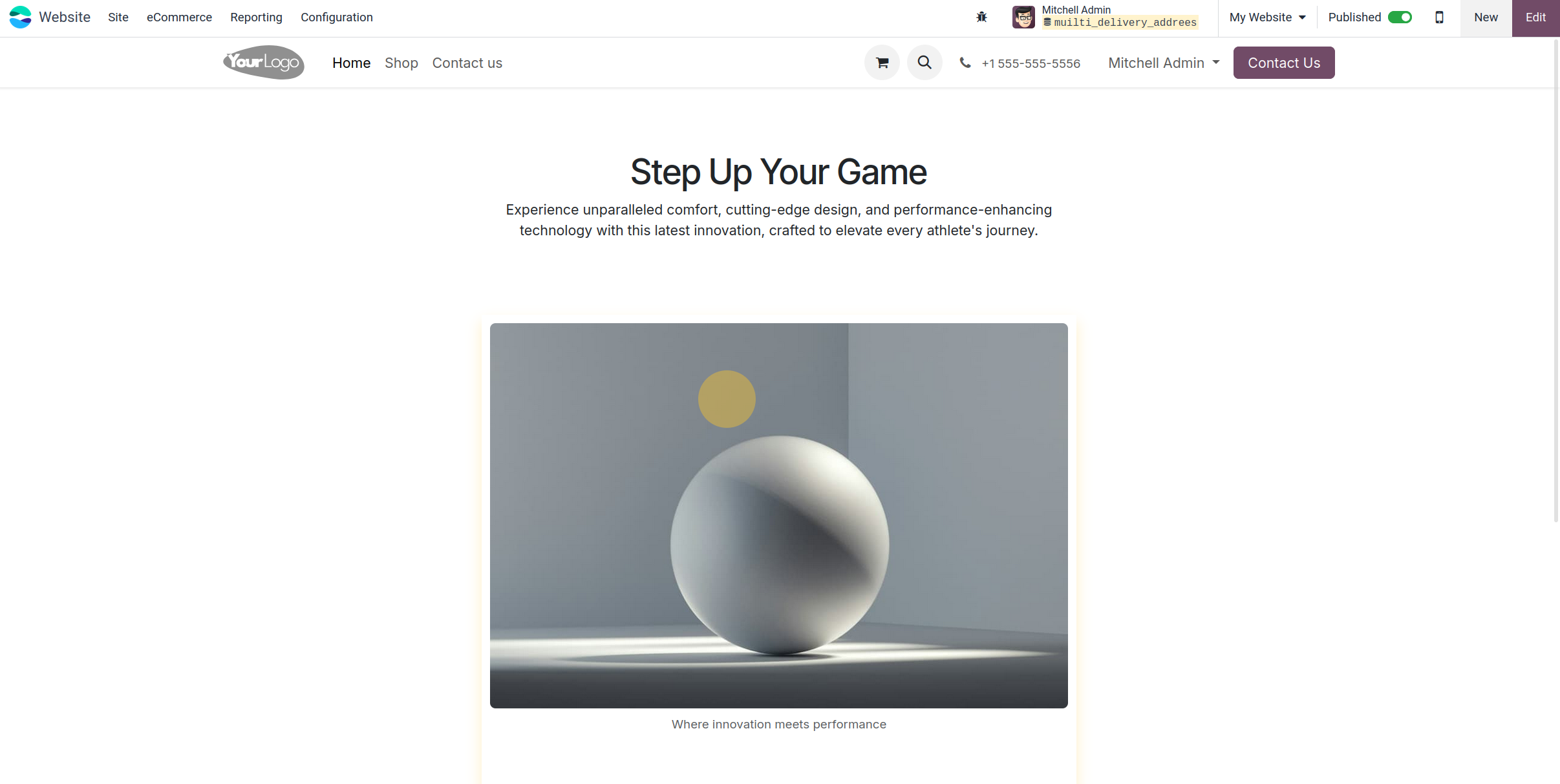Screen dimensions: 1560x784
Task: Click Mitchell Admin avatar picture
Action: point(1023,17)
